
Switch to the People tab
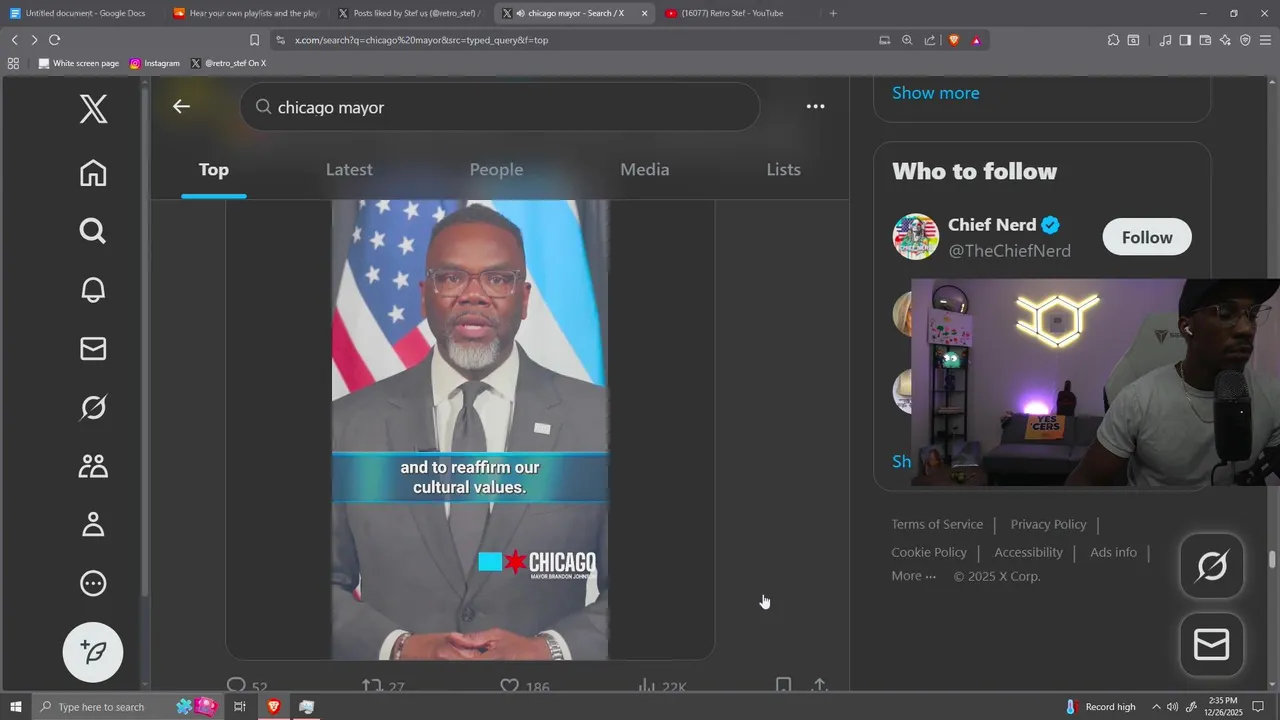click(496, 170)
